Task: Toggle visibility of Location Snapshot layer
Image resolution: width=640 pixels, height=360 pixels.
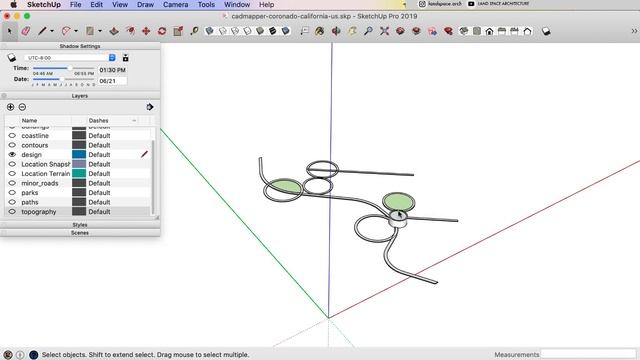Action: [12, 164]
